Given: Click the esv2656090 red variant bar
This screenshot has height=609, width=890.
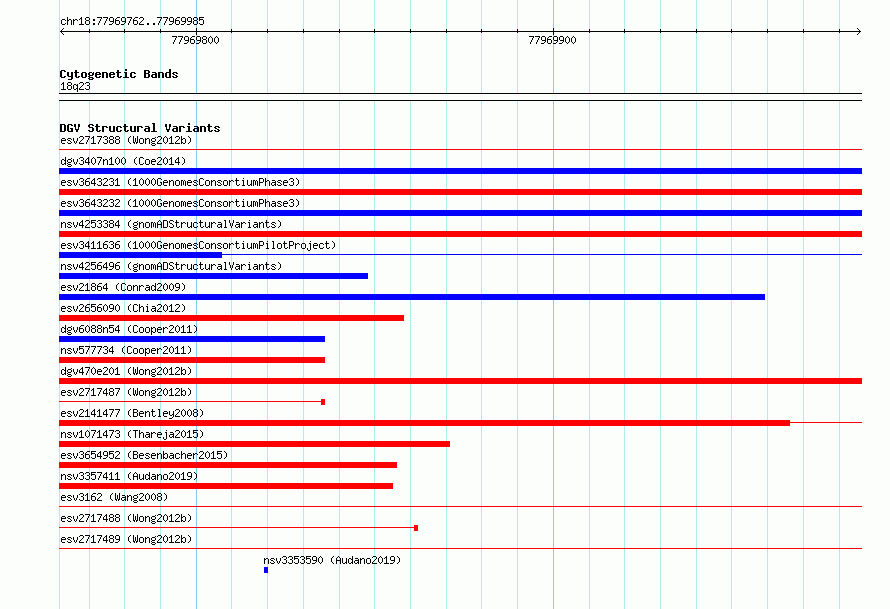Looking at the screenshot, I should tap(232, 318).
